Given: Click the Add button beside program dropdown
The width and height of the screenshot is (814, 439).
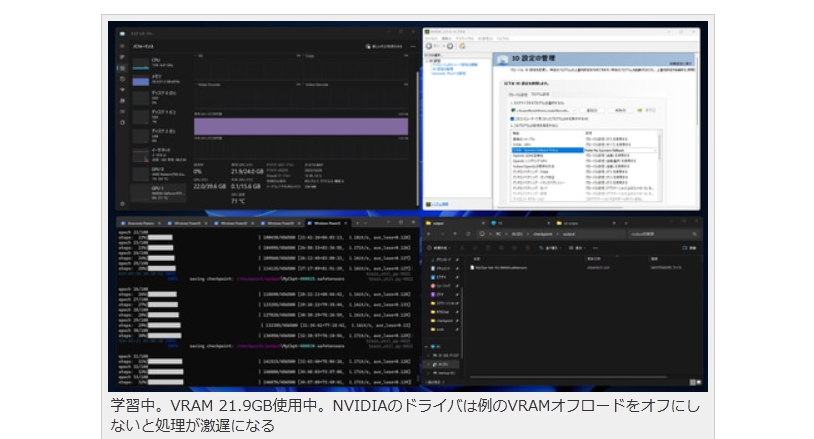Looking at the screenshot, I should coord(592,109).
